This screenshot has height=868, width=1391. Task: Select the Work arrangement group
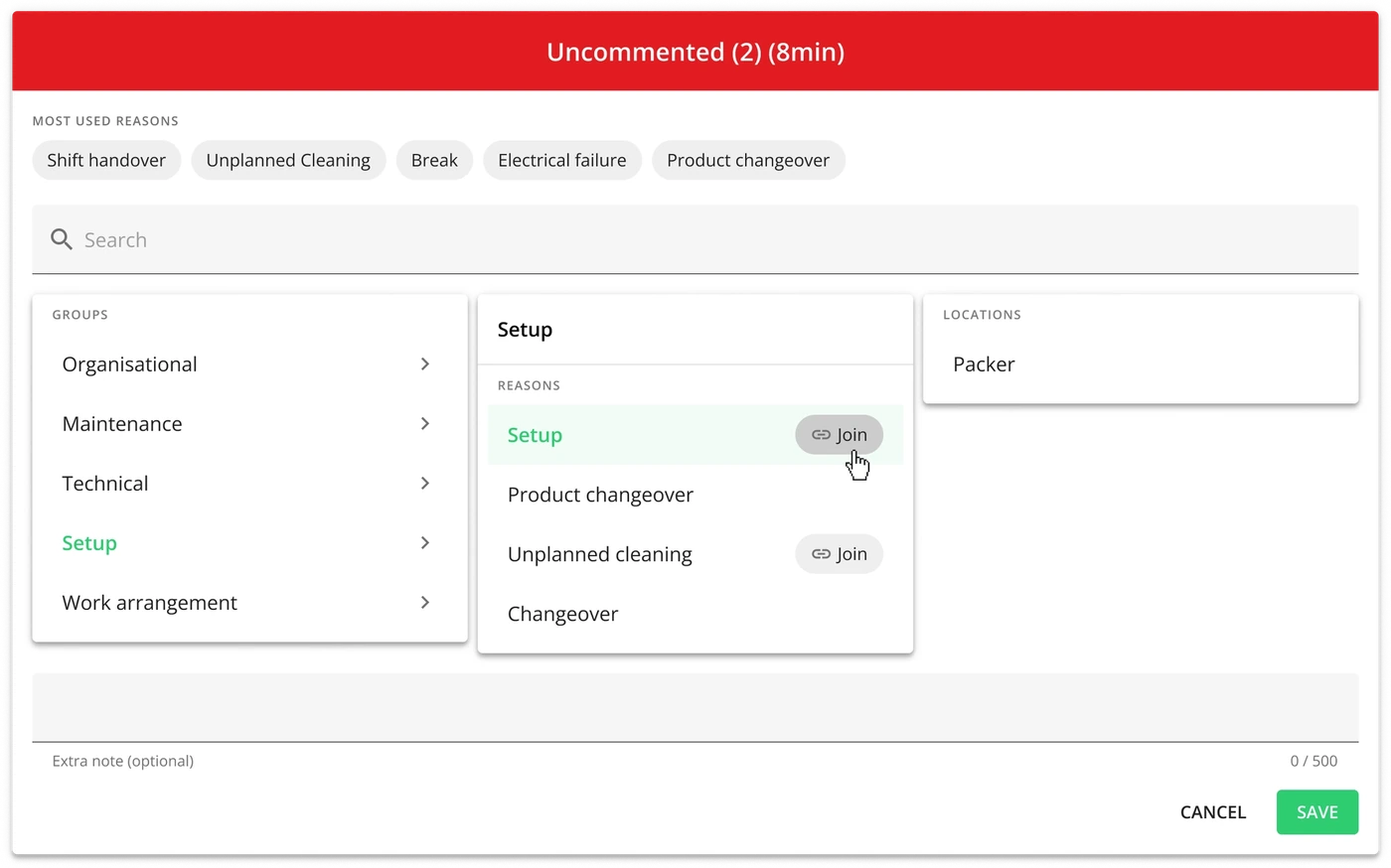[x=249, y=603]
